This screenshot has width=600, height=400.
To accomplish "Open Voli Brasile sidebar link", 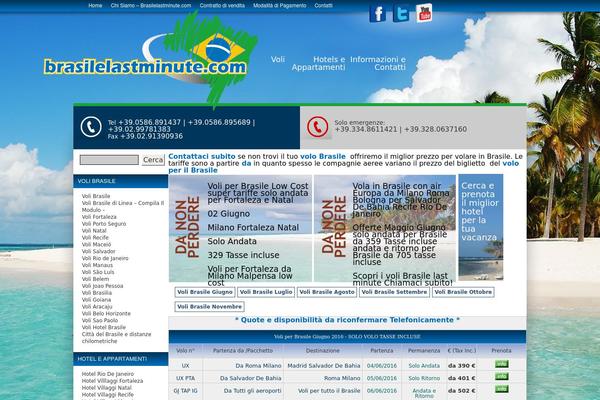I will (x=96, y=196).
